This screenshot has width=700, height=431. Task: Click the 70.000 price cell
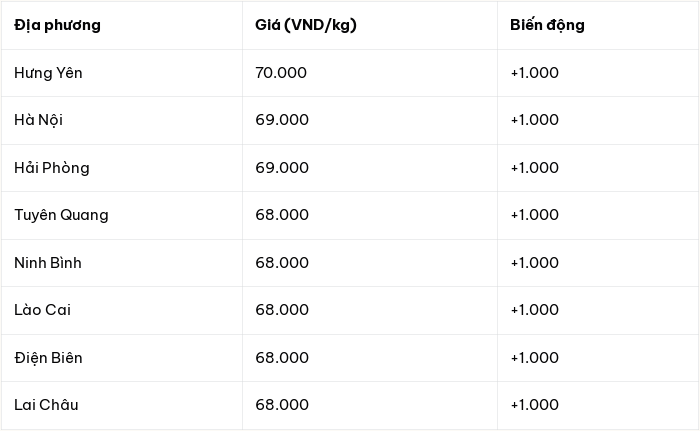pyautogui.click(x=281, y=73)
